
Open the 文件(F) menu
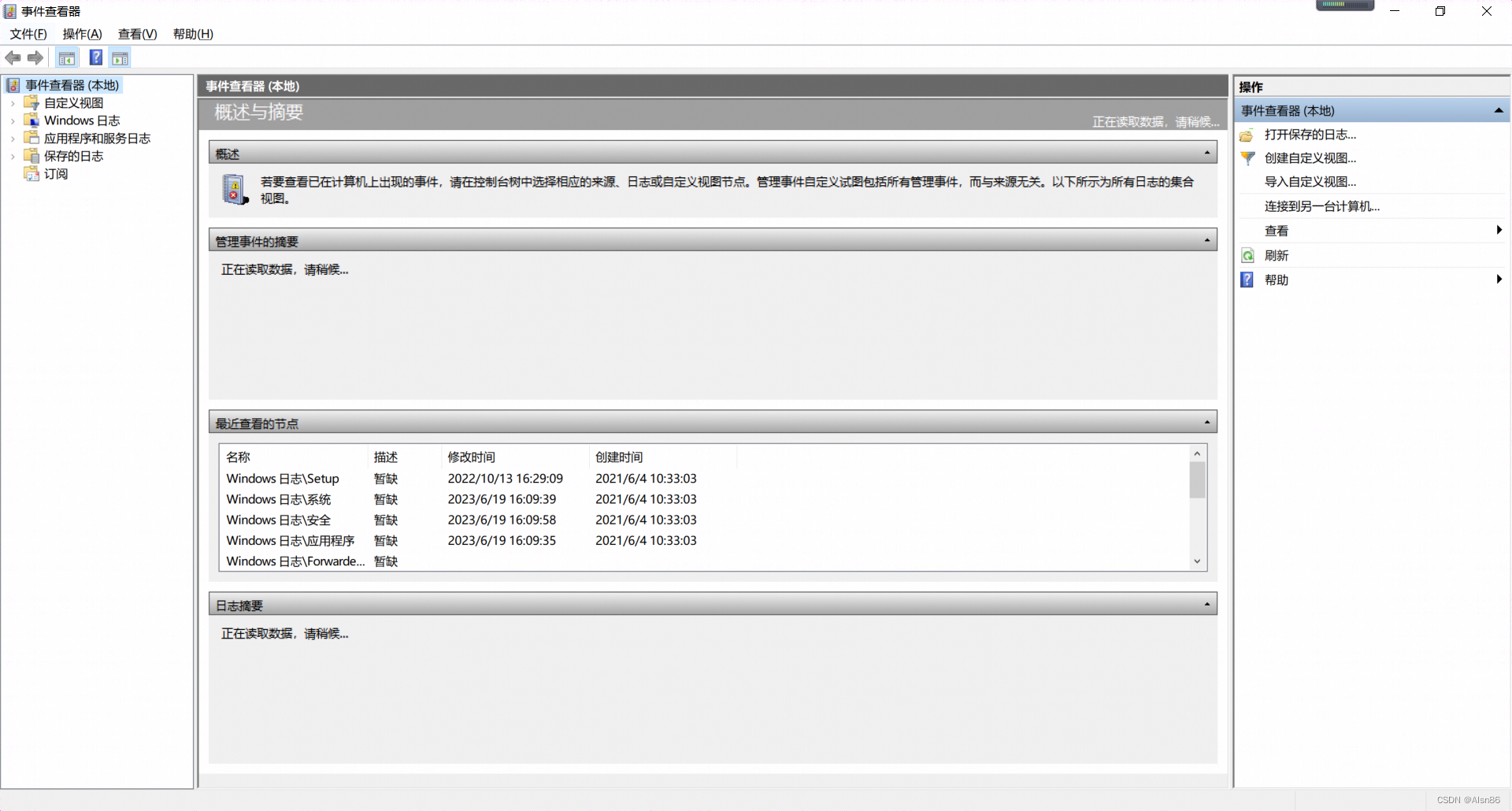pos(28,34)
